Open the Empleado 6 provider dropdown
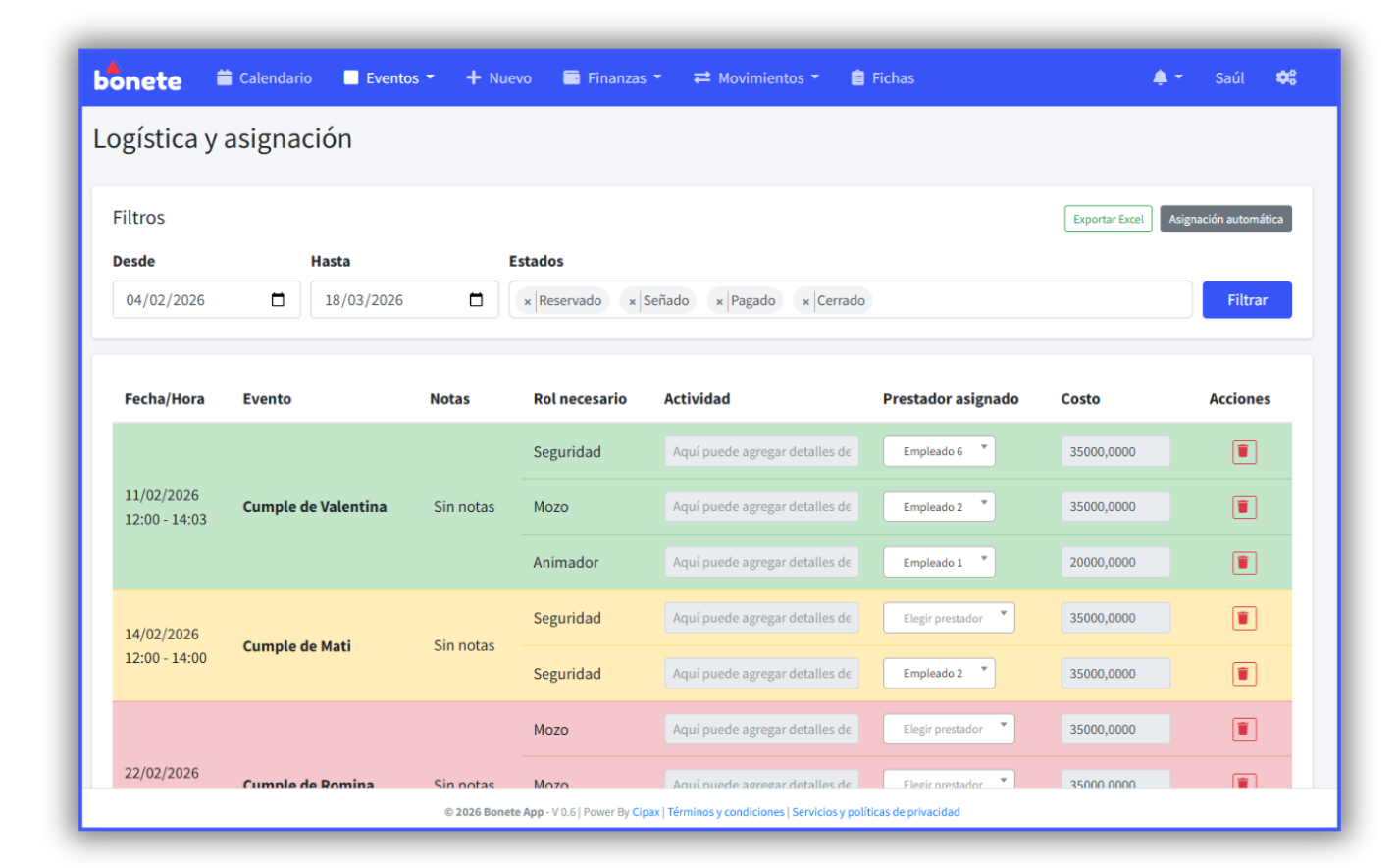The width and height of the screenshot is (1399, 868). 939,452
